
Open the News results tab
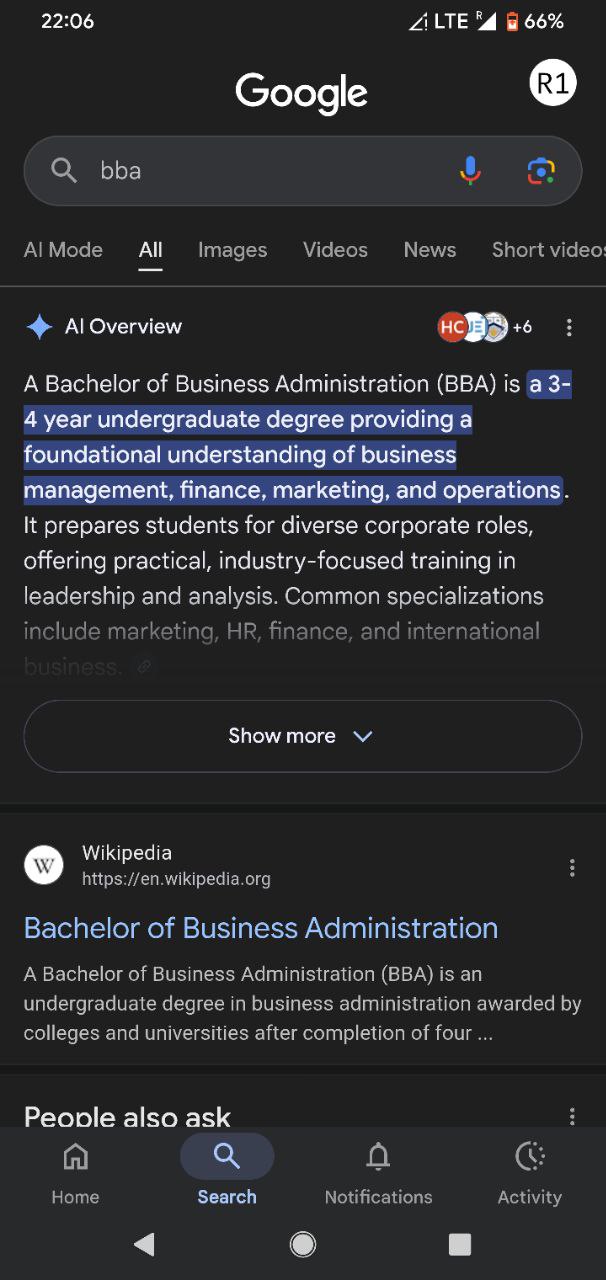(430, 250)
